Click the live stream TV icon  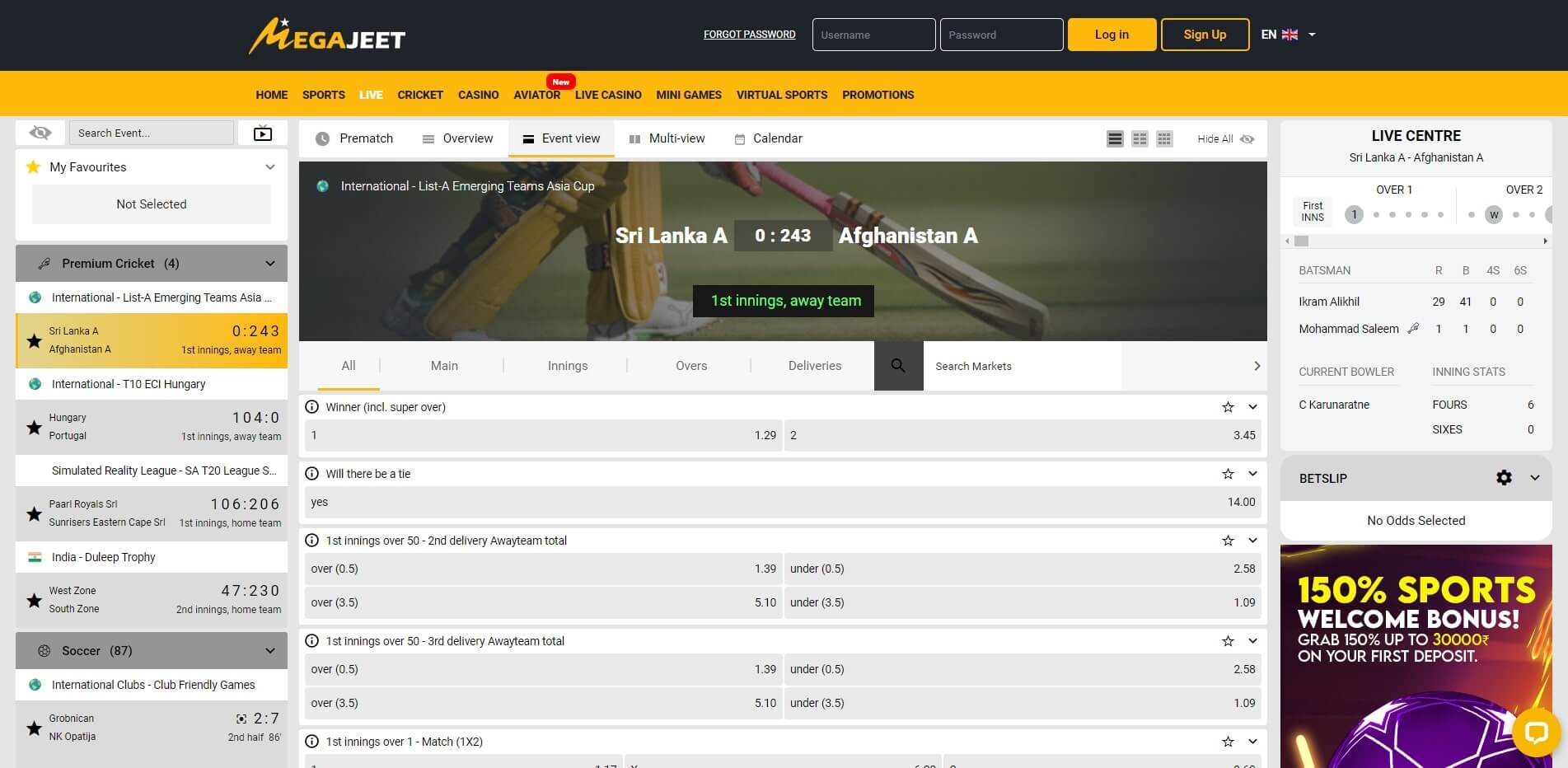coord(262,133)
